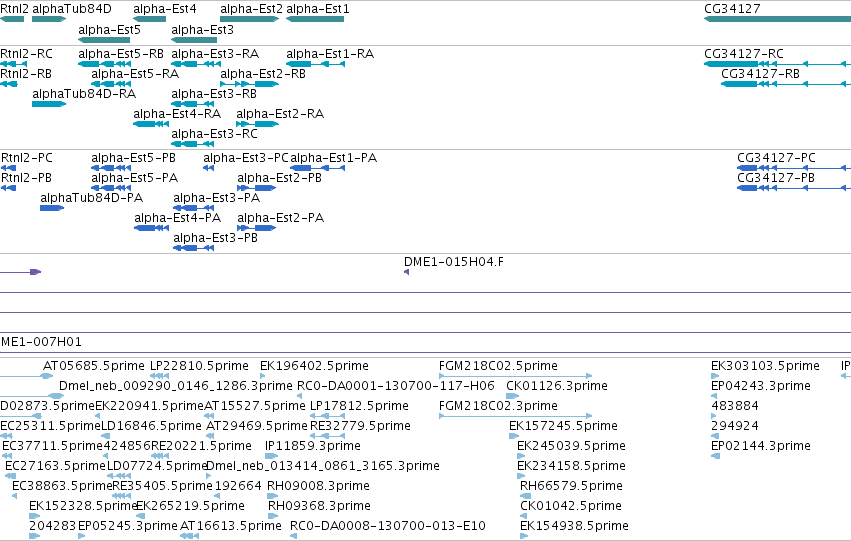Click the ME1-007H01 clone label
This screenshot has width=851, height=541.
41,342
